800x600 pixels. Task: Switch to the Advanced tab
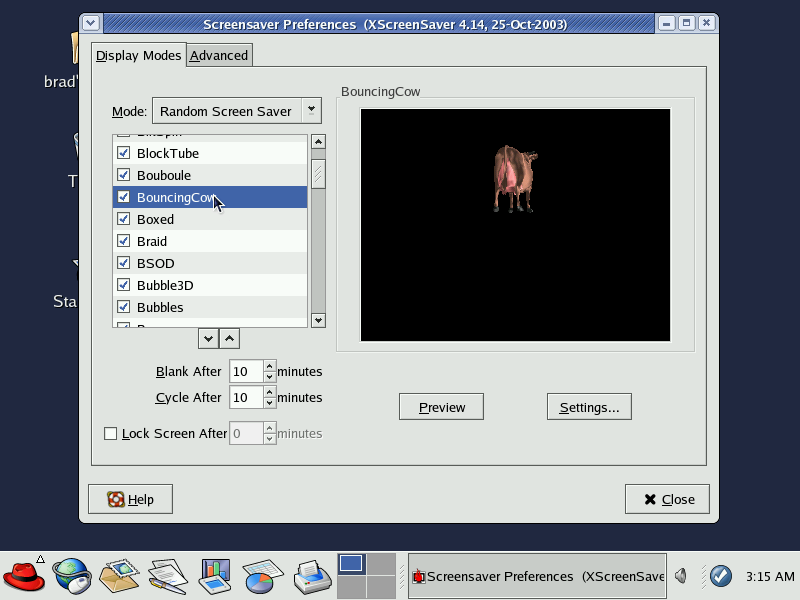(x=219, y=55)
